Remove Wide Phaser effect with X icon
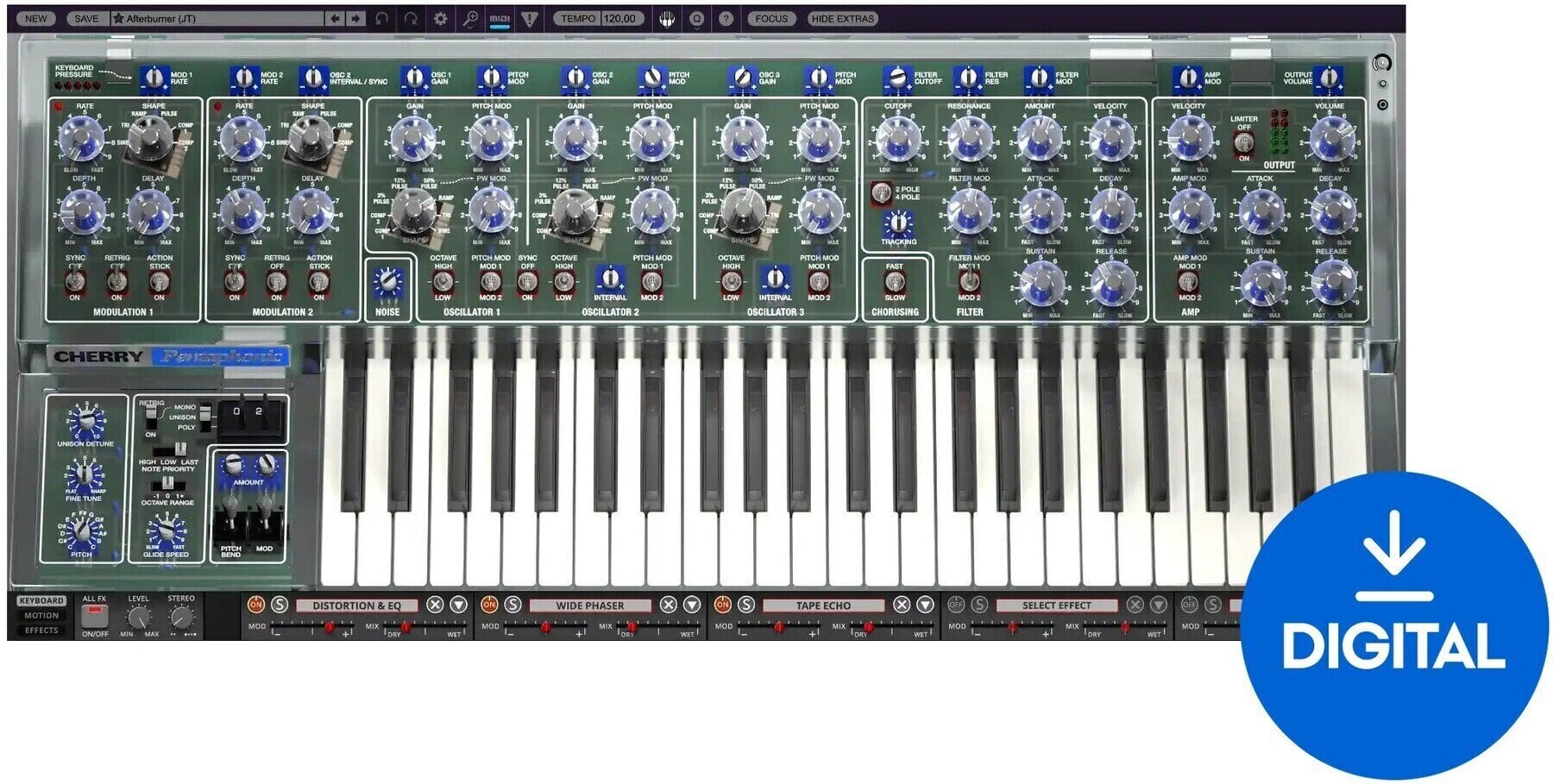The width and height of the screenshot is (1553, 784). tap(668, 605)
